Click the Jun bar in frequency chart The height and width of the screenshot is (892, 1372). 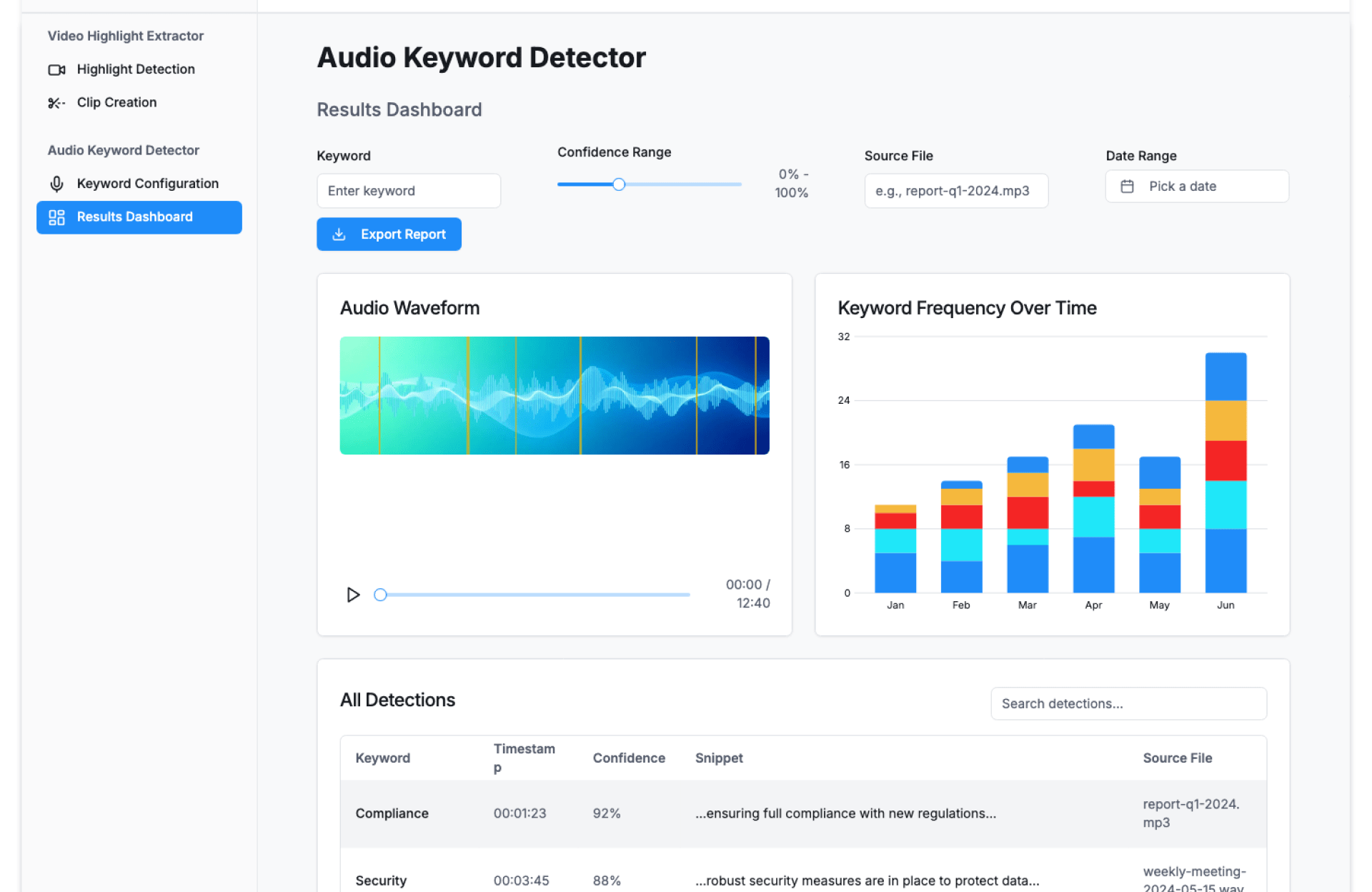pyautogui.click(x=1225, y=472)
